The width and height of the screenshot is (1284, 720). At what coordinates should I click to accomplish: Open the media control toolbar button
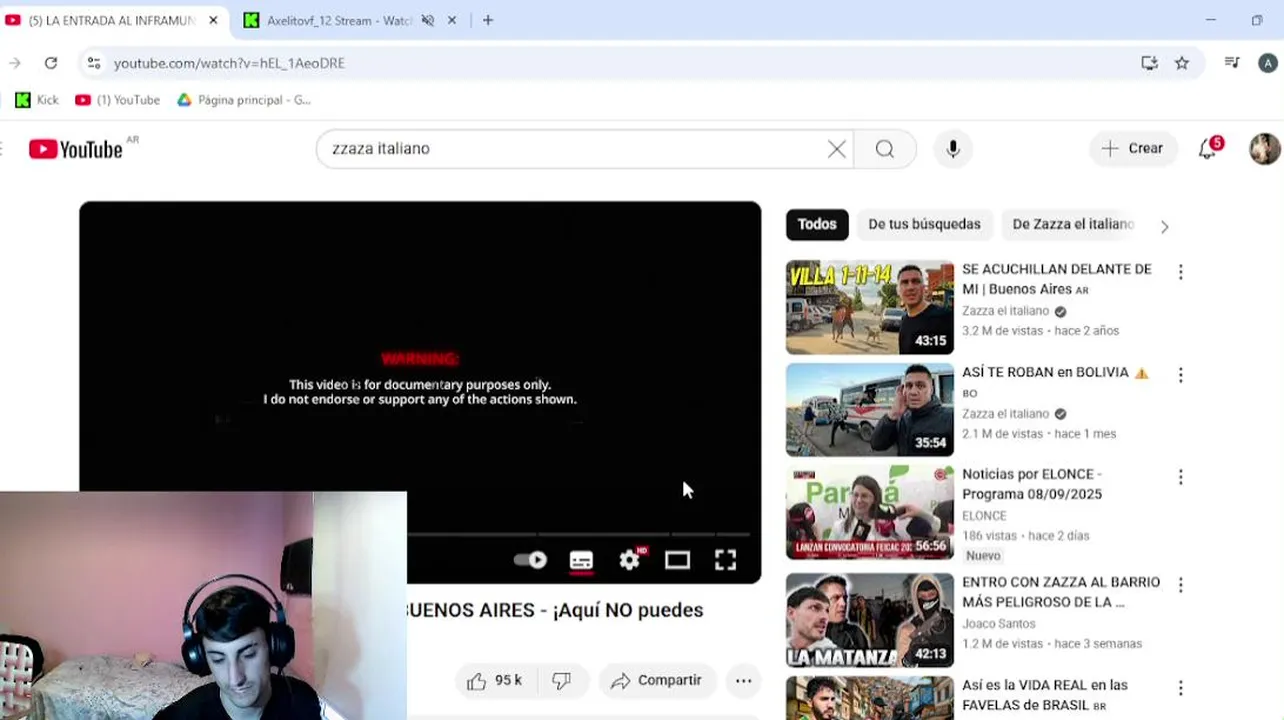pos(1232,63)
